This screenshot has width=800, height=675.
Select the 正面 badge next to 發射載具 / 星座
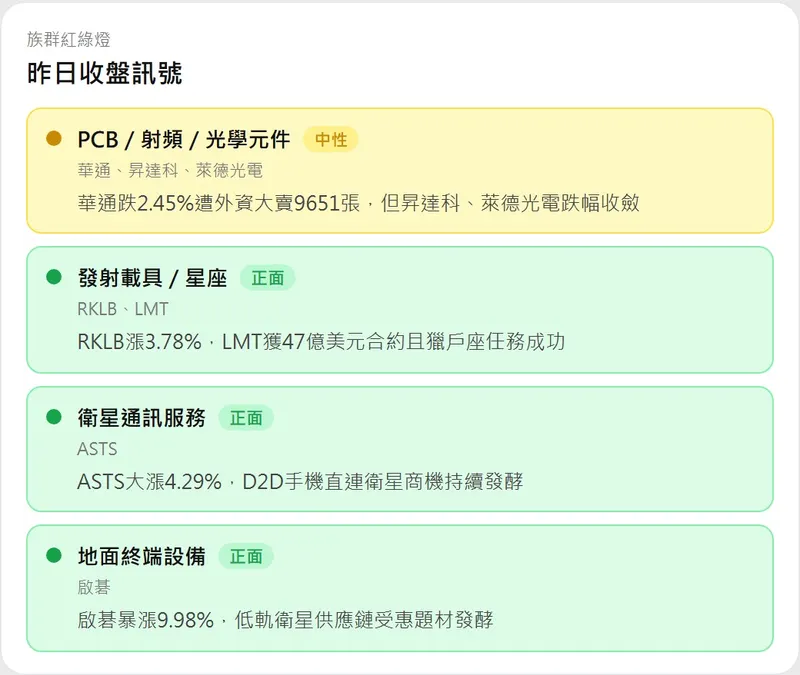click(x=267, y=279)
